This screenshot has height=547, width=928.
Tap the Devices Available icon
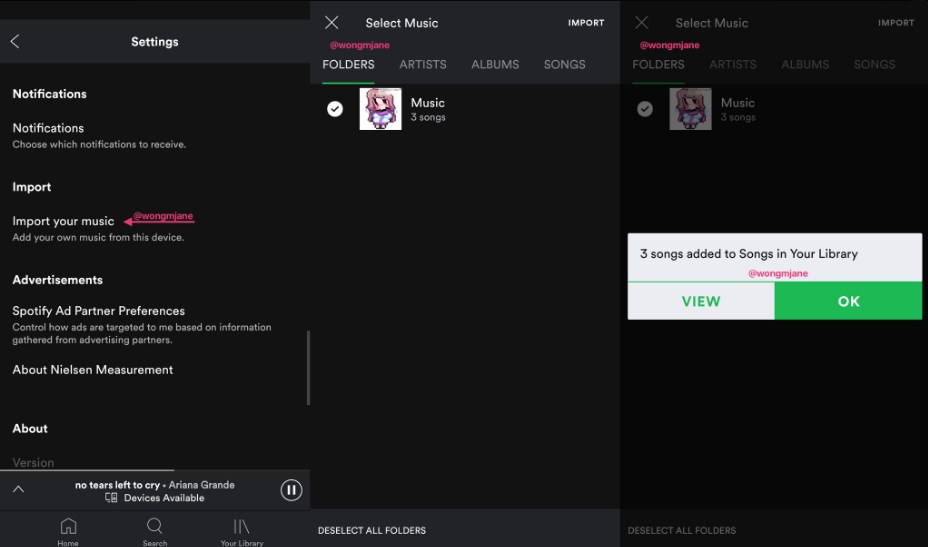(x=112, y=498)
